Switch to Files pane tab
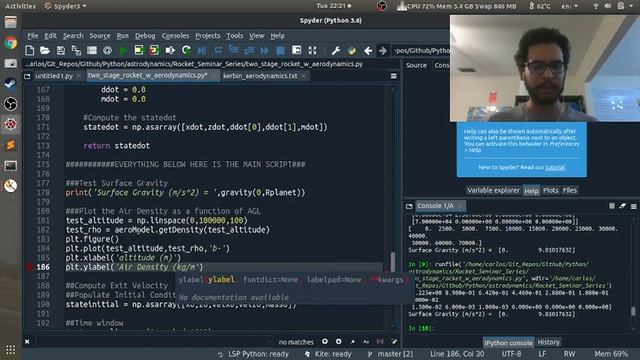640x360 pixels. coord(570,190)
